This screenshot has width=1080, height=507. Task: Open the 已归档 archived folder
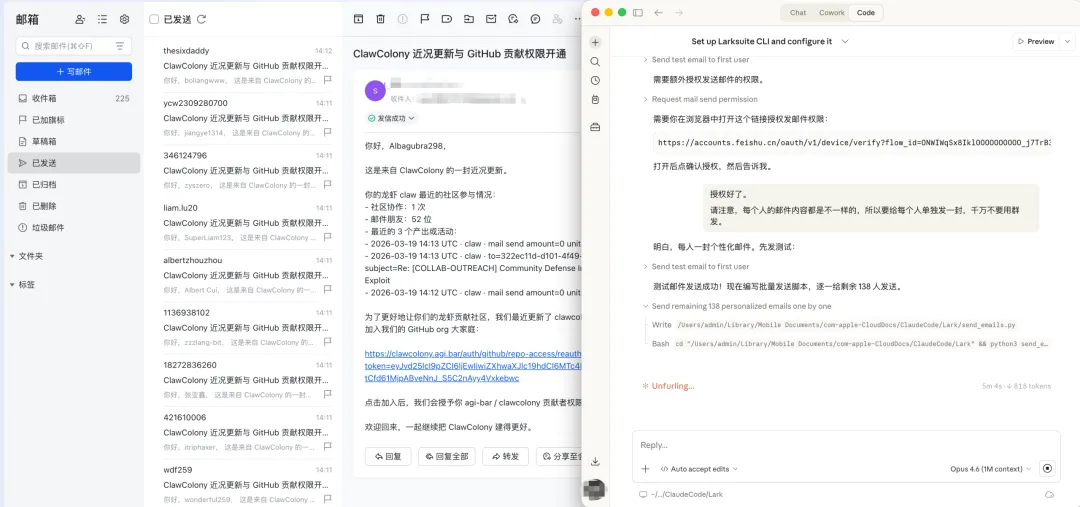74,185
